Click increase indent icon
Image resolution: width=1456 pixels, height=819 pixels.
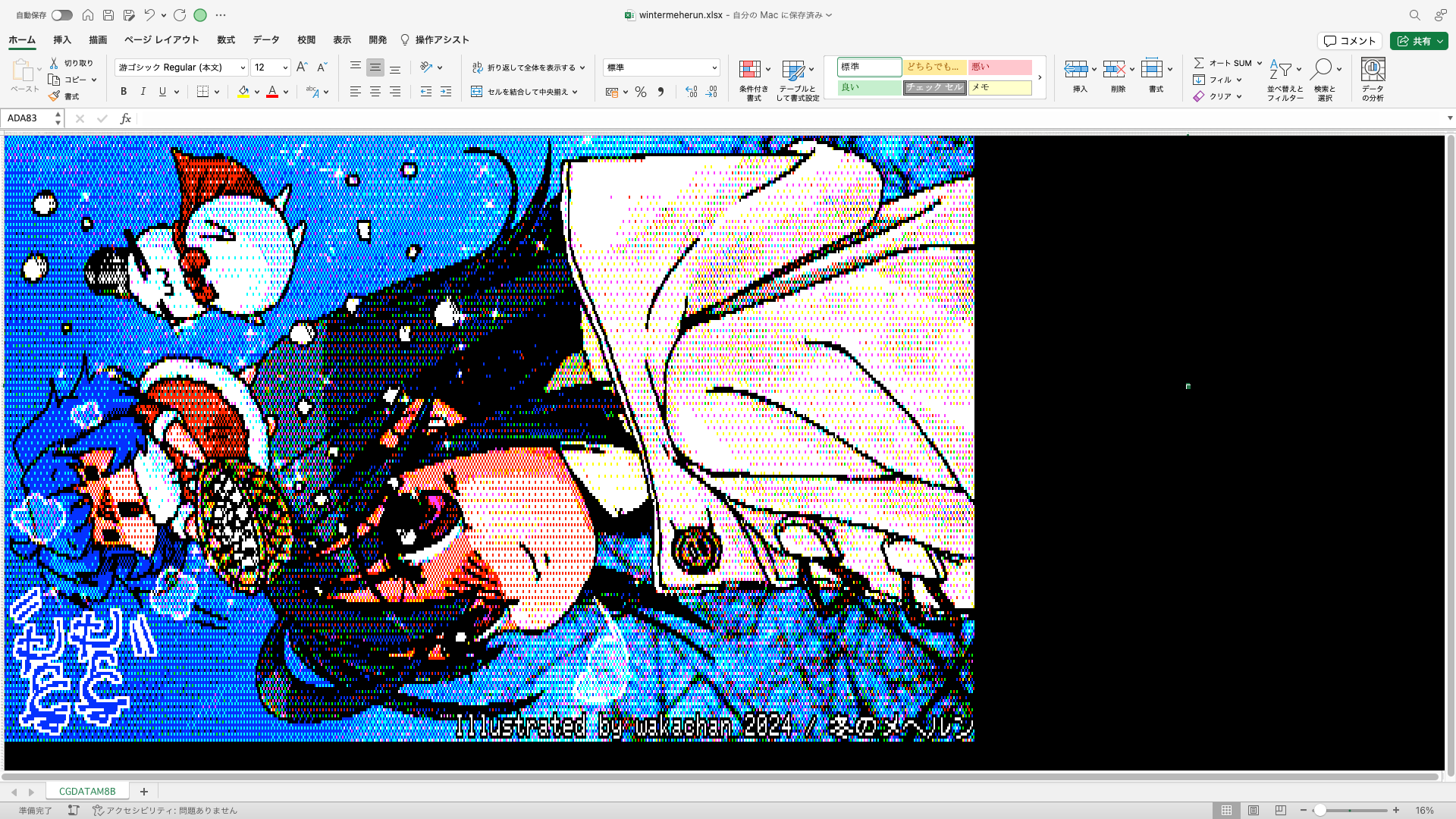(x=445, y=92)
